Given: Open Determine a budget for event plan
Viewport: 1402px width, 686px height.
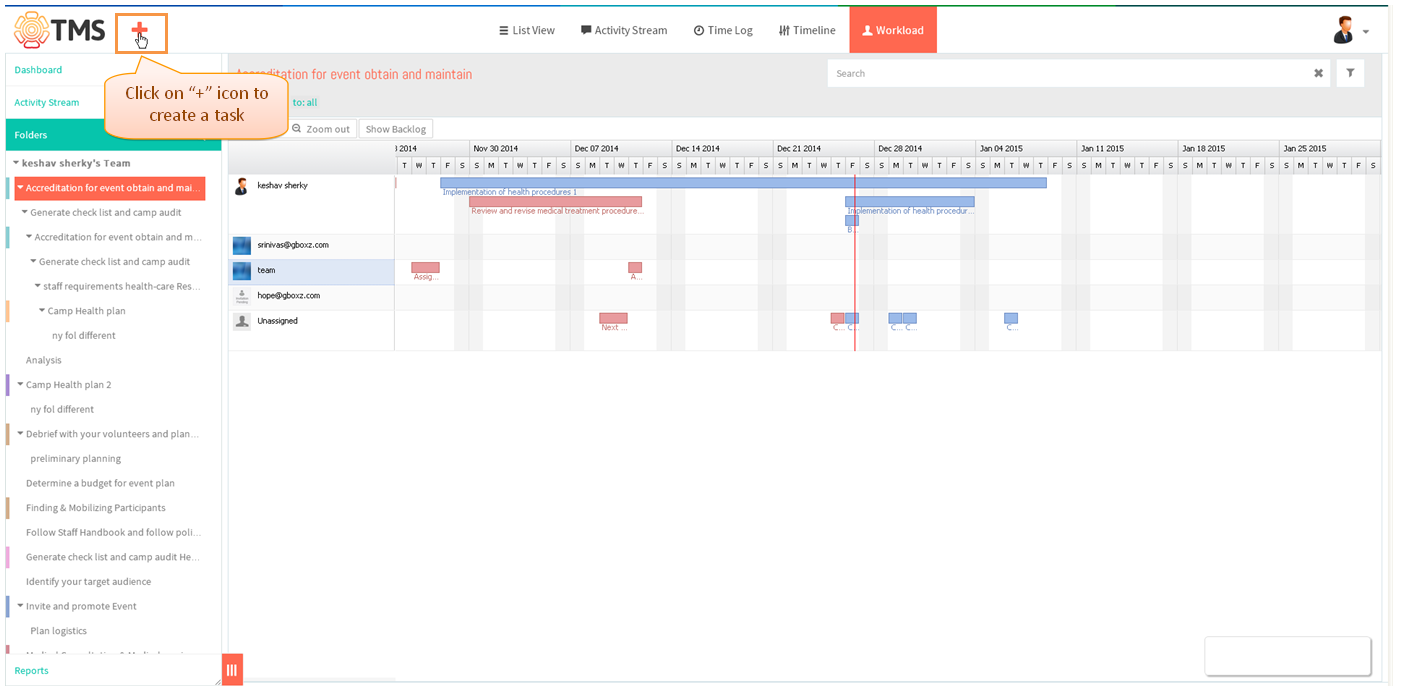Looking at the screenshot, I should (100, 483).
